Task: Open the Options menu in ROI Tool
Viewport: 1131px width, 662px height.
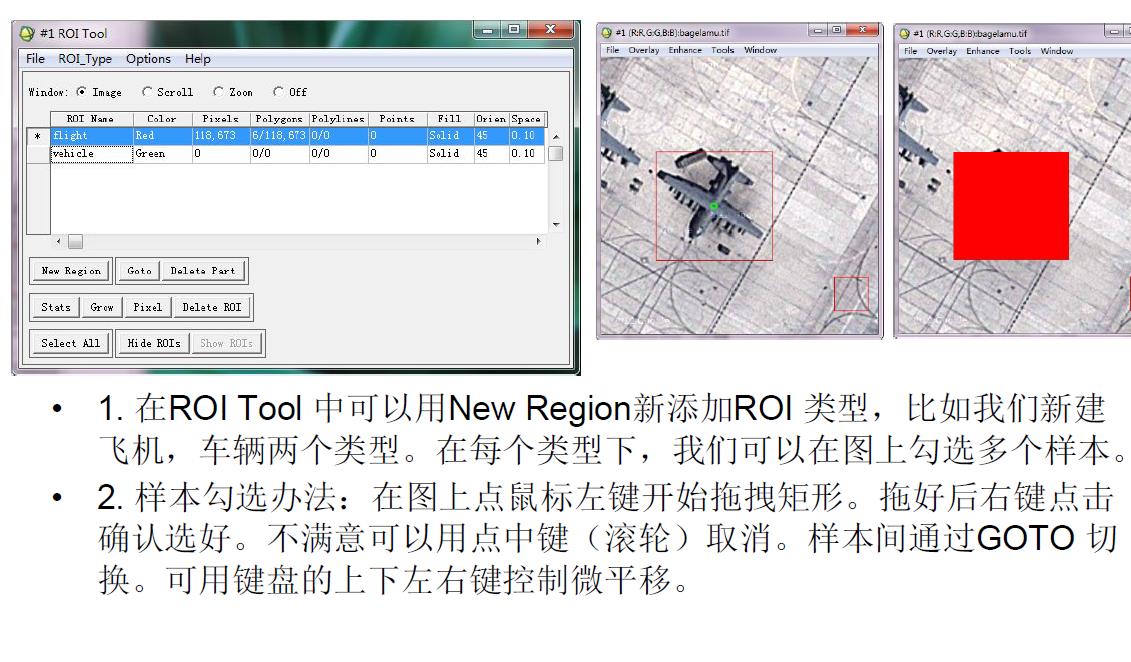Action: [x=149, y=59]
